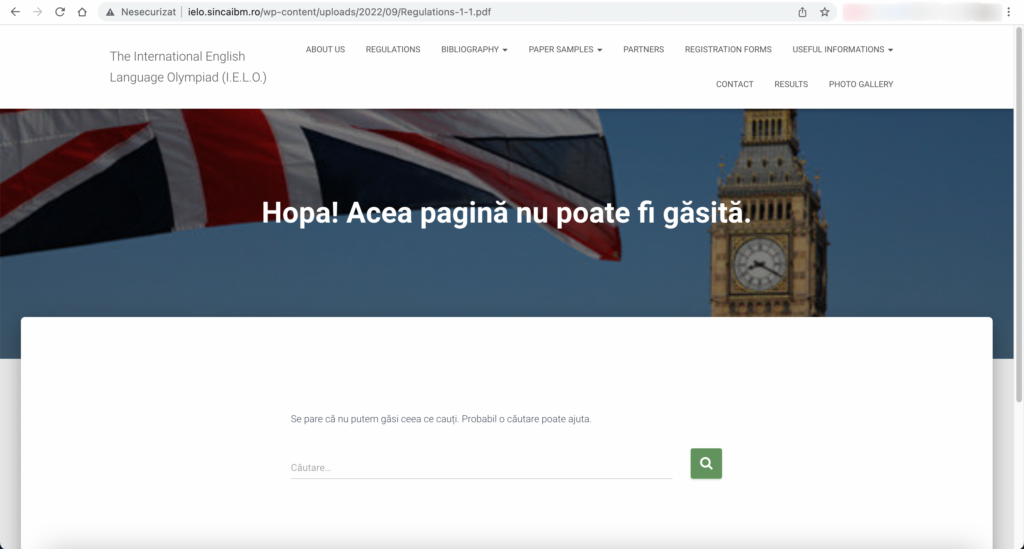
Task: View the Results page
Action: (x=790, y=84)
